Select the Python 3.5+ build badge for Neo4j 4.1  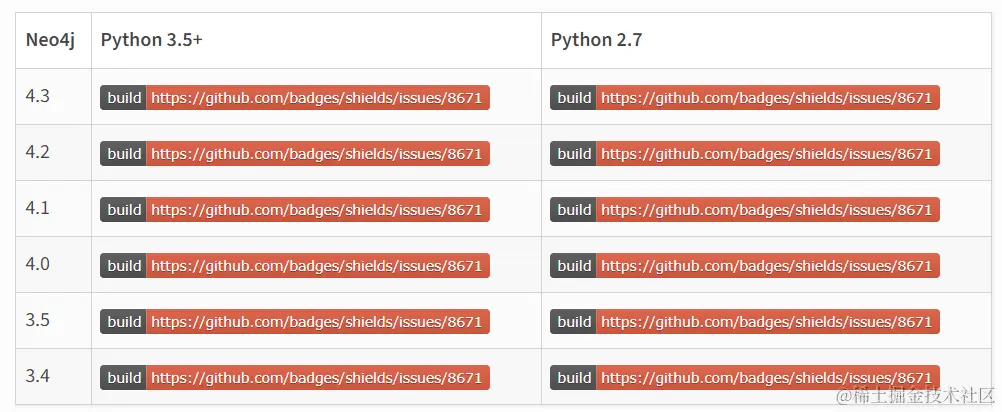(295, 210)
